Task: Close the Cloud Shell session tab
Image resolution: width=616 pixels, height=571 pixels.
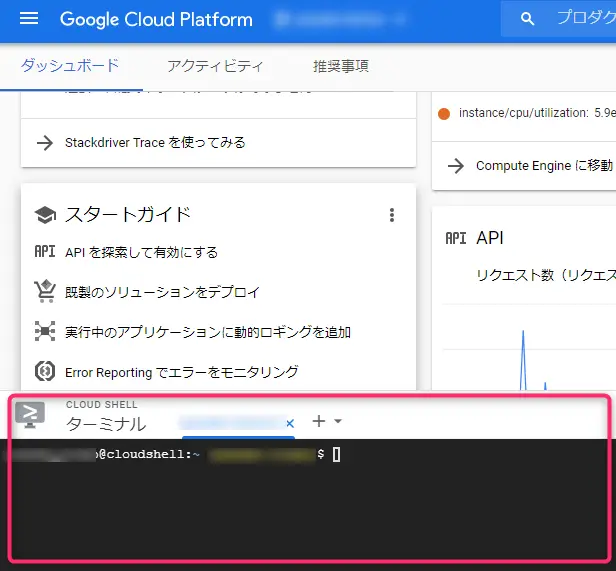Action: point(290,424)
